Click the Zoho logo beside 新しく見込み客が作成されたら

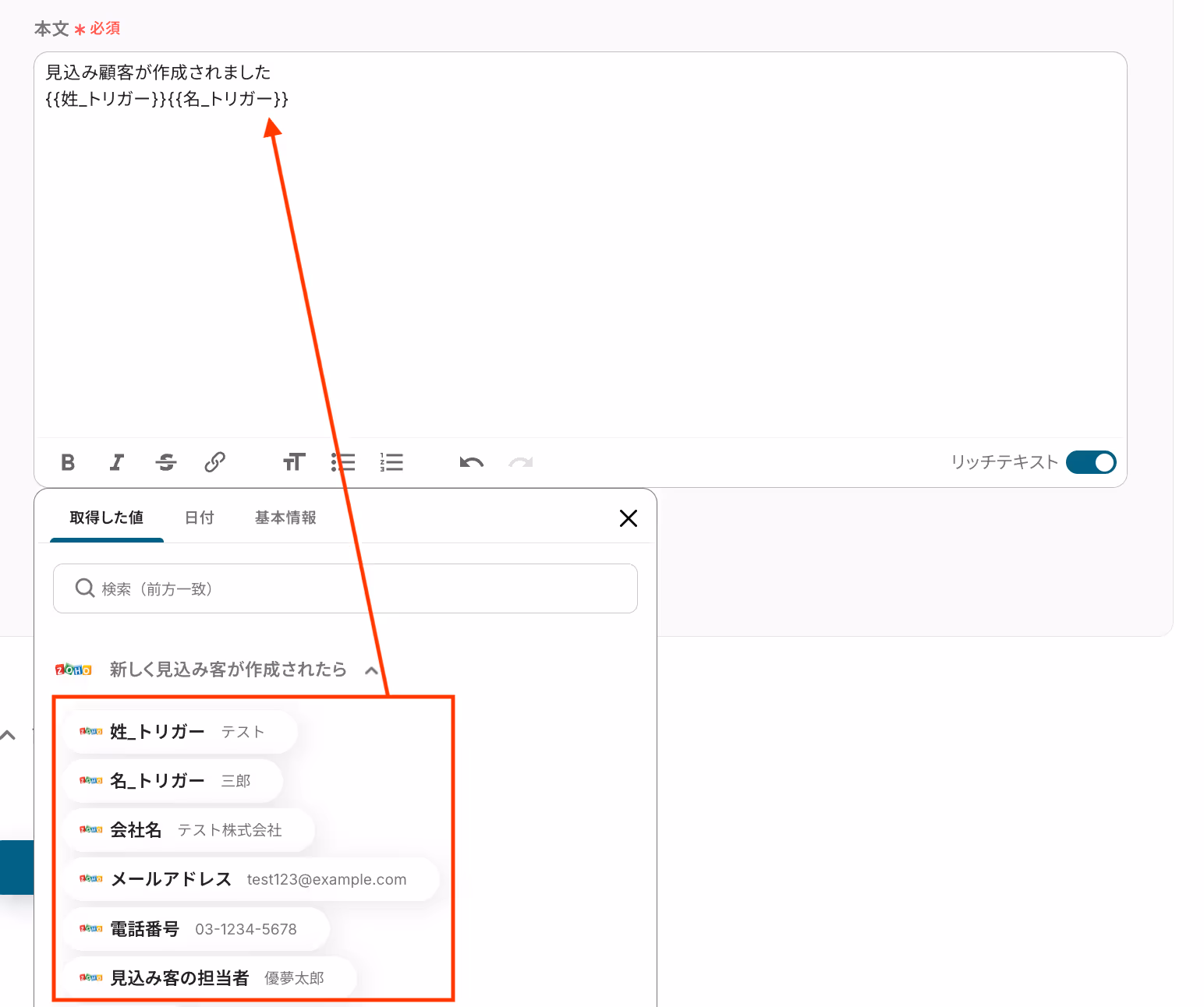pos(73,670)
